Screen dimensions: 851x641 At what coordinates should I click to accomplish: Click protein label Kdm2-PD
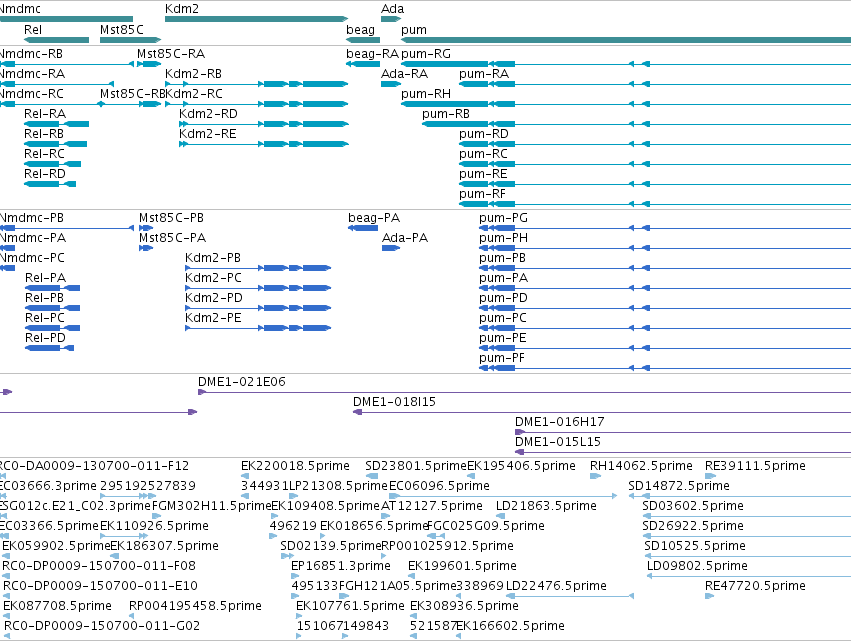pos(214,298)
